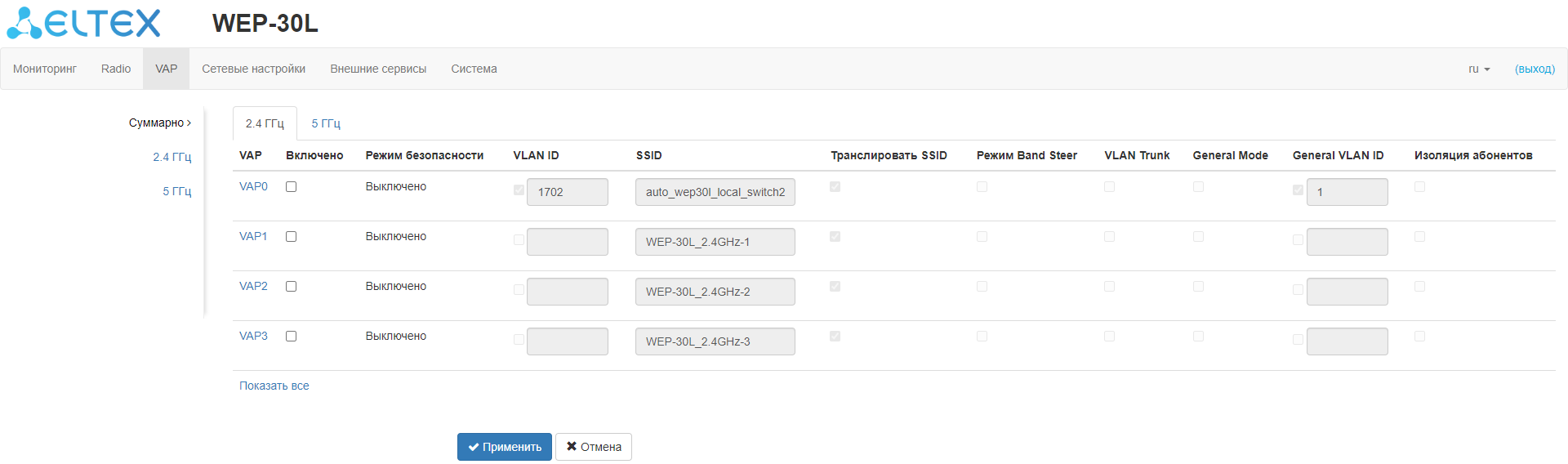Click the Показать все link
The height and width of the screenshot is (464, 1568).
pos(274,386)
